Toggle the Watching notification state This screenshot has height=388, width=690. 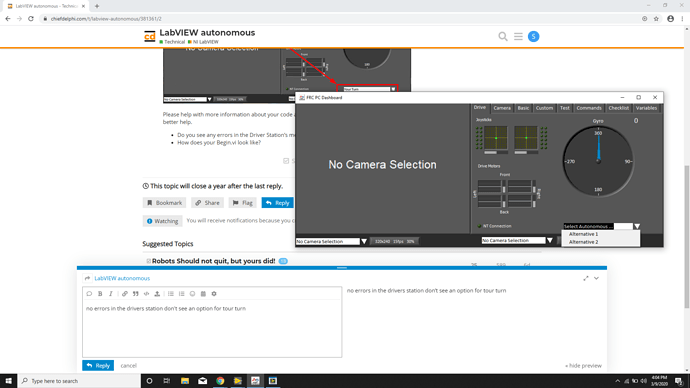162,221
